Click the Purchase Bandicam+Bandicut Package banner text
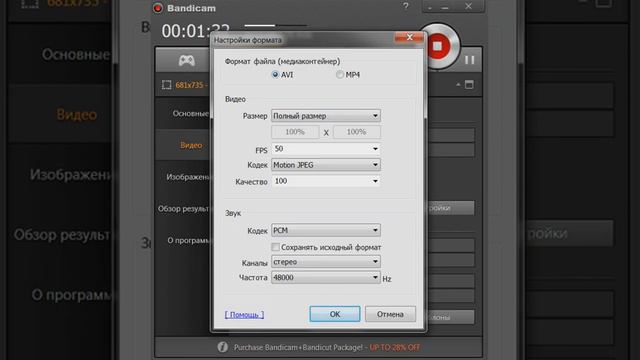The width and height of the screenshot is (640, 360). click(298, 347)
